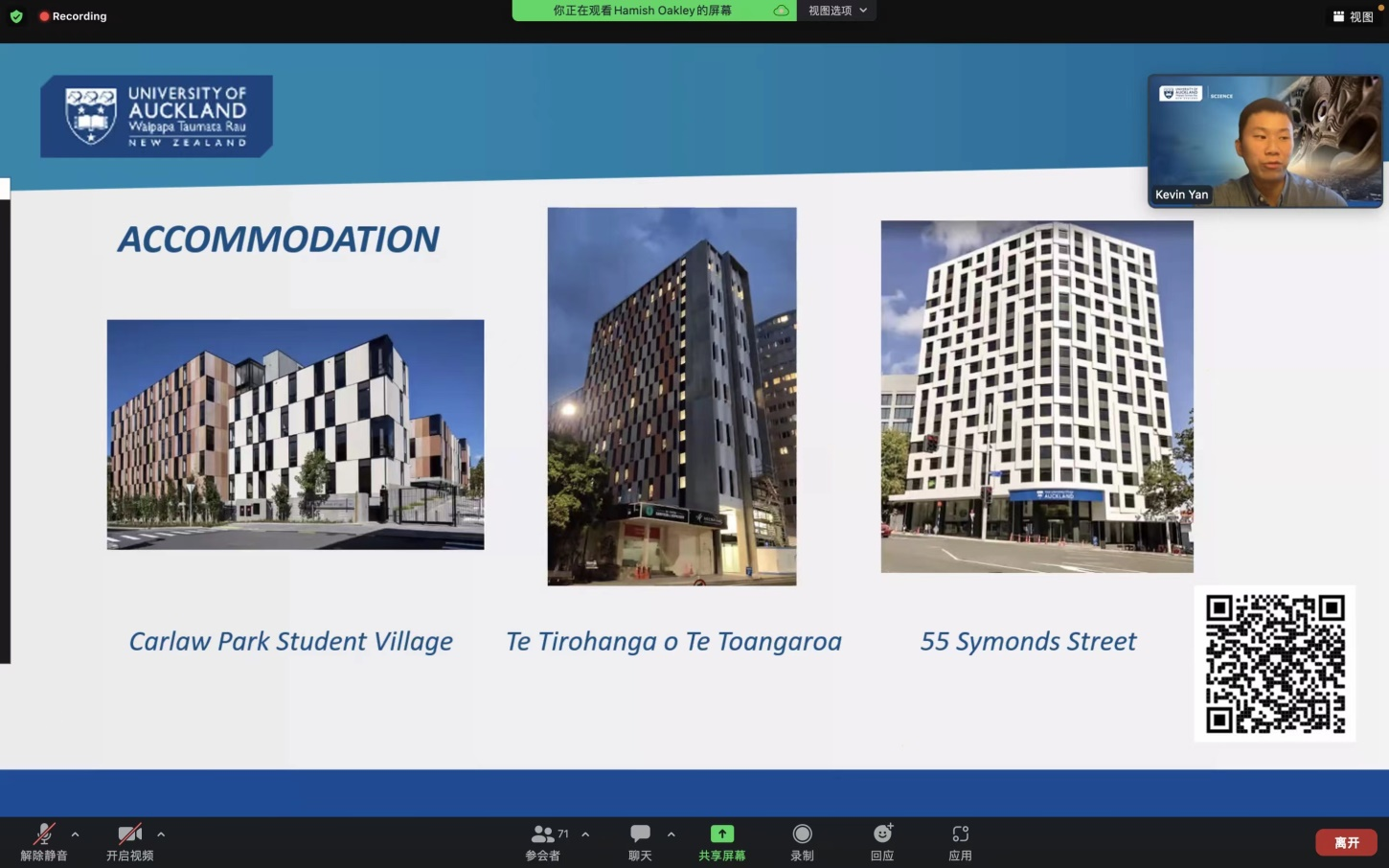The height and width of the screenshot is (868, 1389).
Task: Click the green encryption shield icon
Action: (16, 16)
